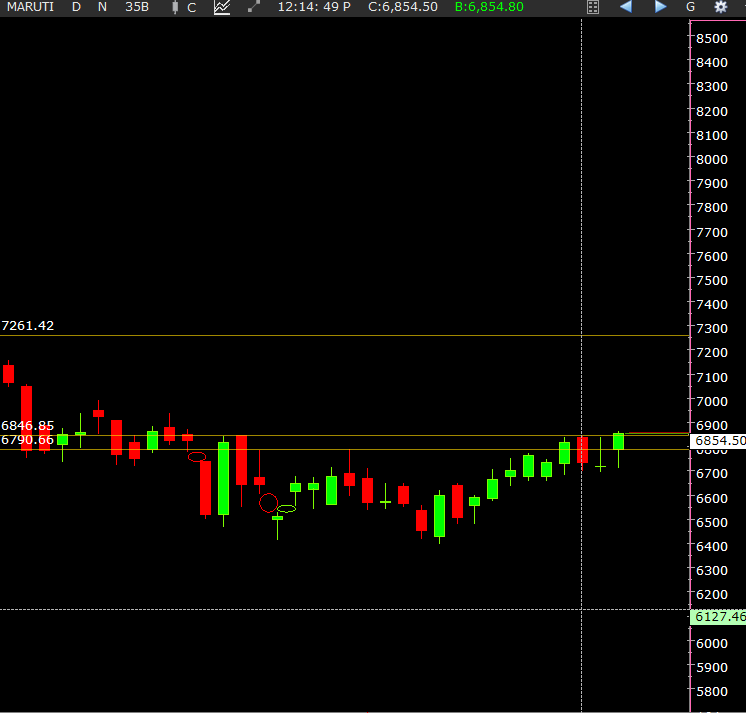Click the C:6,854.50 close price readout
Viewport: 746px width, 713px height.
403,7
